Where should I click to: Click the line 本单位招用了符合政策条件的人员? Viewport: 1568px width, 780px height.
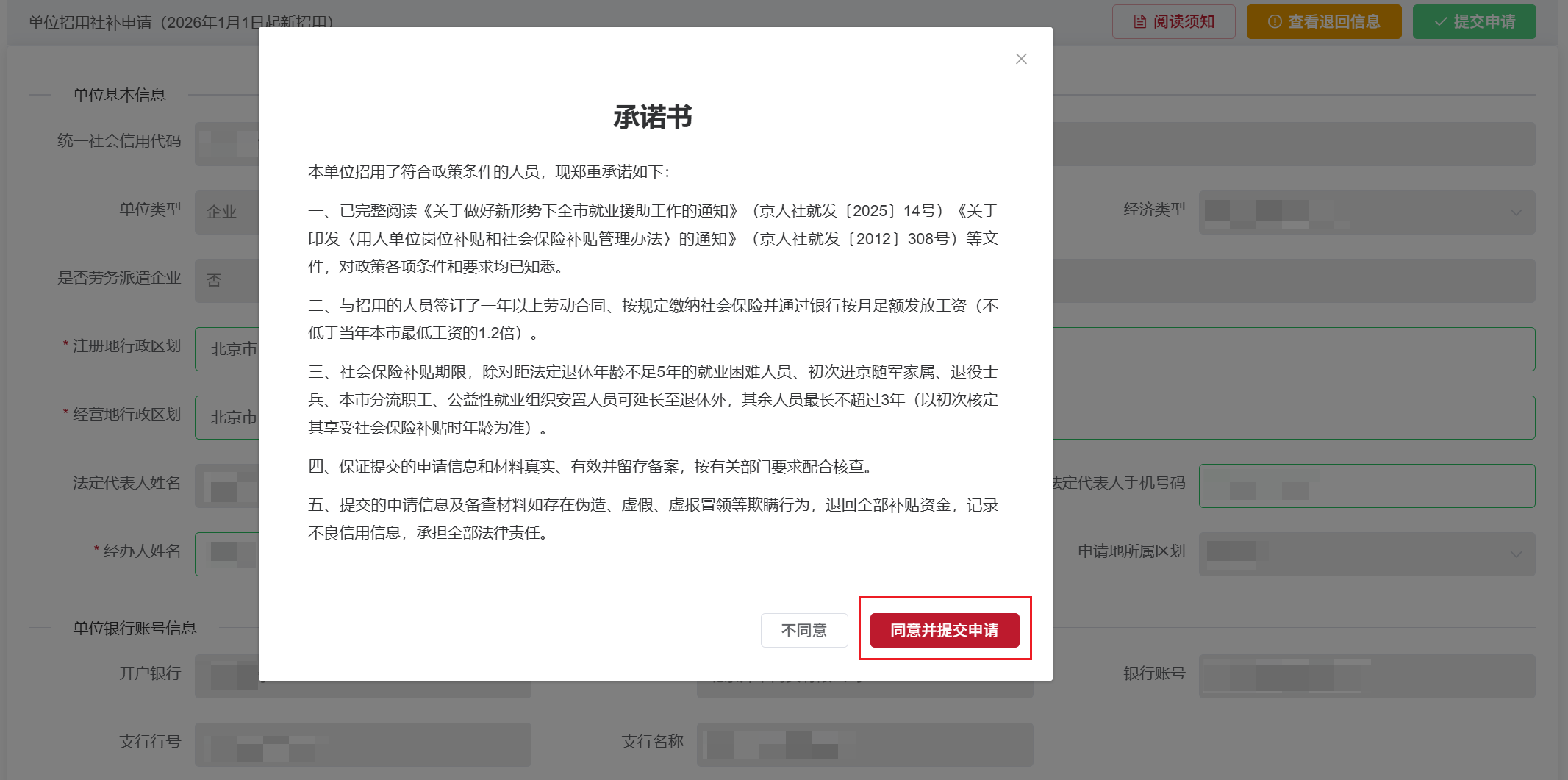coord(489,172)
